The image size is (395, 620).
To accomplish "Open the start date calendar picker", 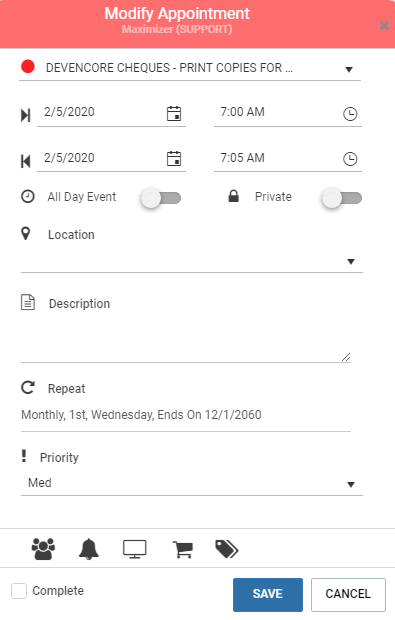I will pyautogui.click(x=174, y=113).
